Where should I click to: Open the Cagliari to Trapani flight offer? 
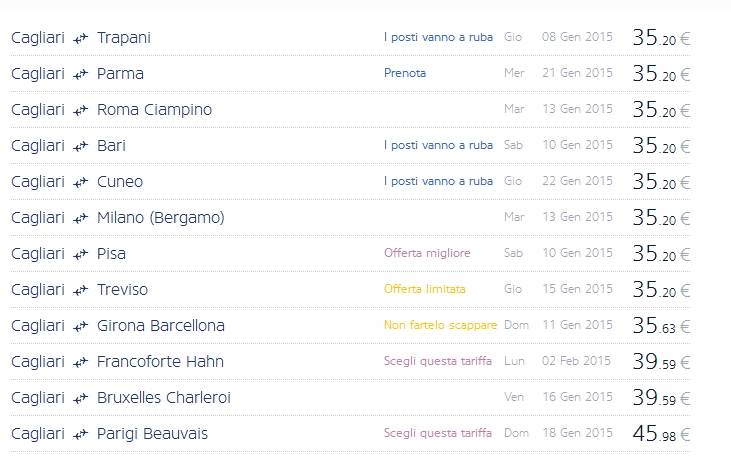[x=124, y=38]
